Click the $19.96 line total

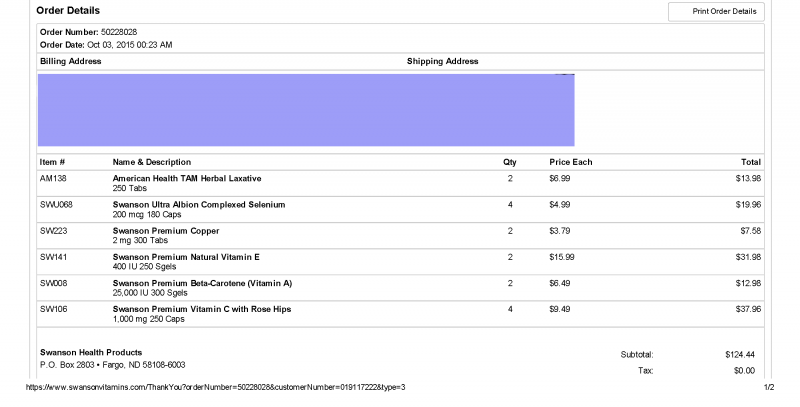(748, 205)
